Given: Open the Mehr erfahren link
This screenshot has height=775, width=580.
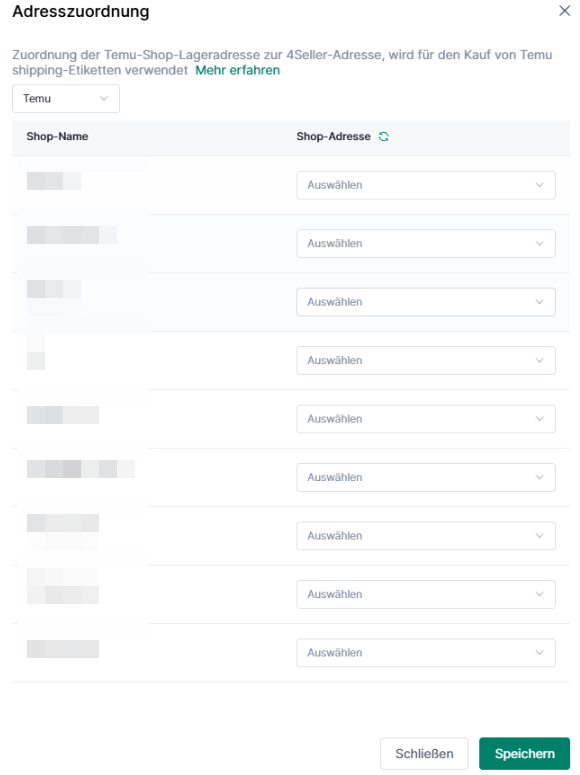Looking at the screenshot, I should click(237, 70).
